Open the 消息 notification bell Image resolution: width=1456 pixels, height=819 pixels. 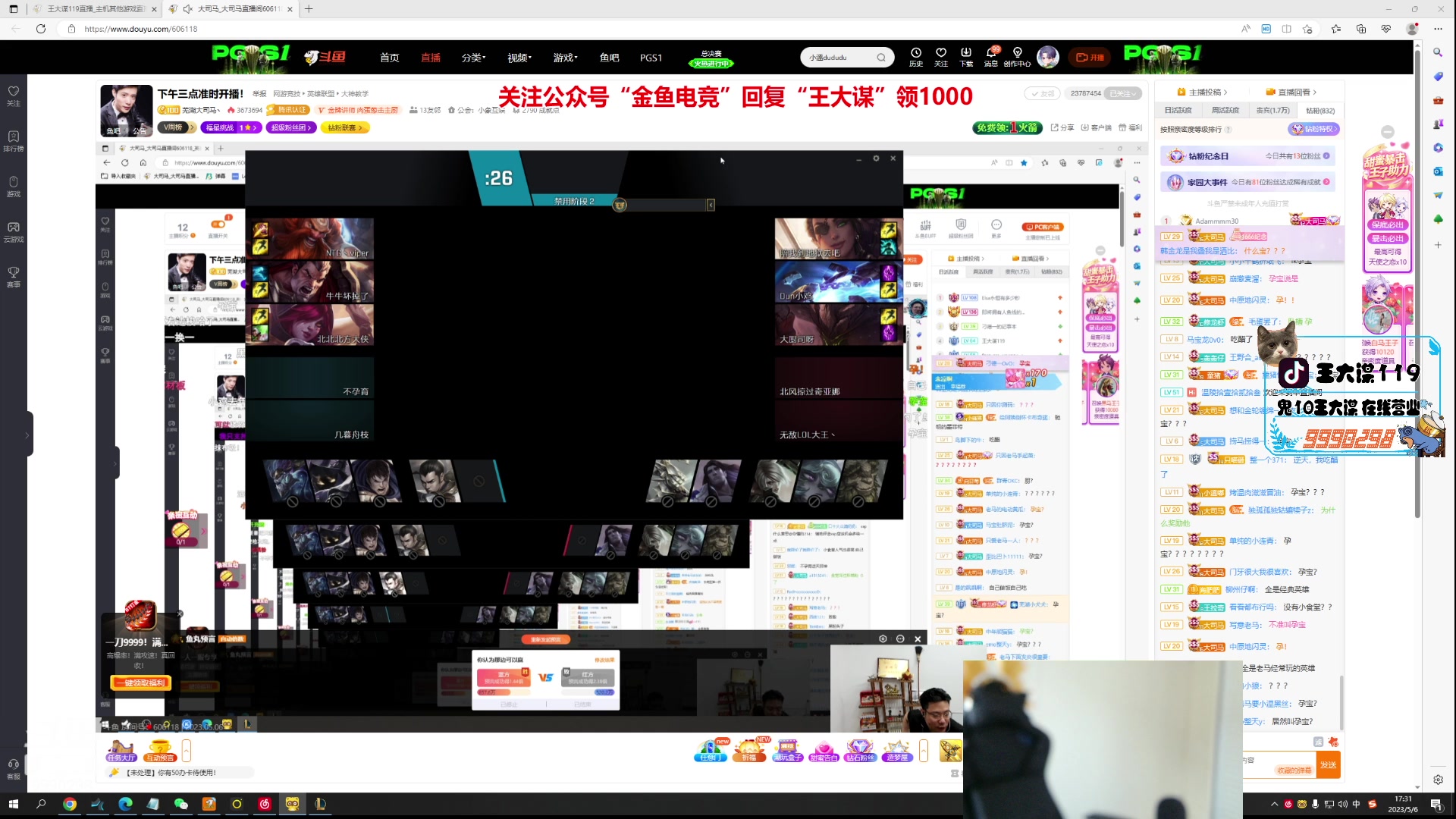point(991,57)
